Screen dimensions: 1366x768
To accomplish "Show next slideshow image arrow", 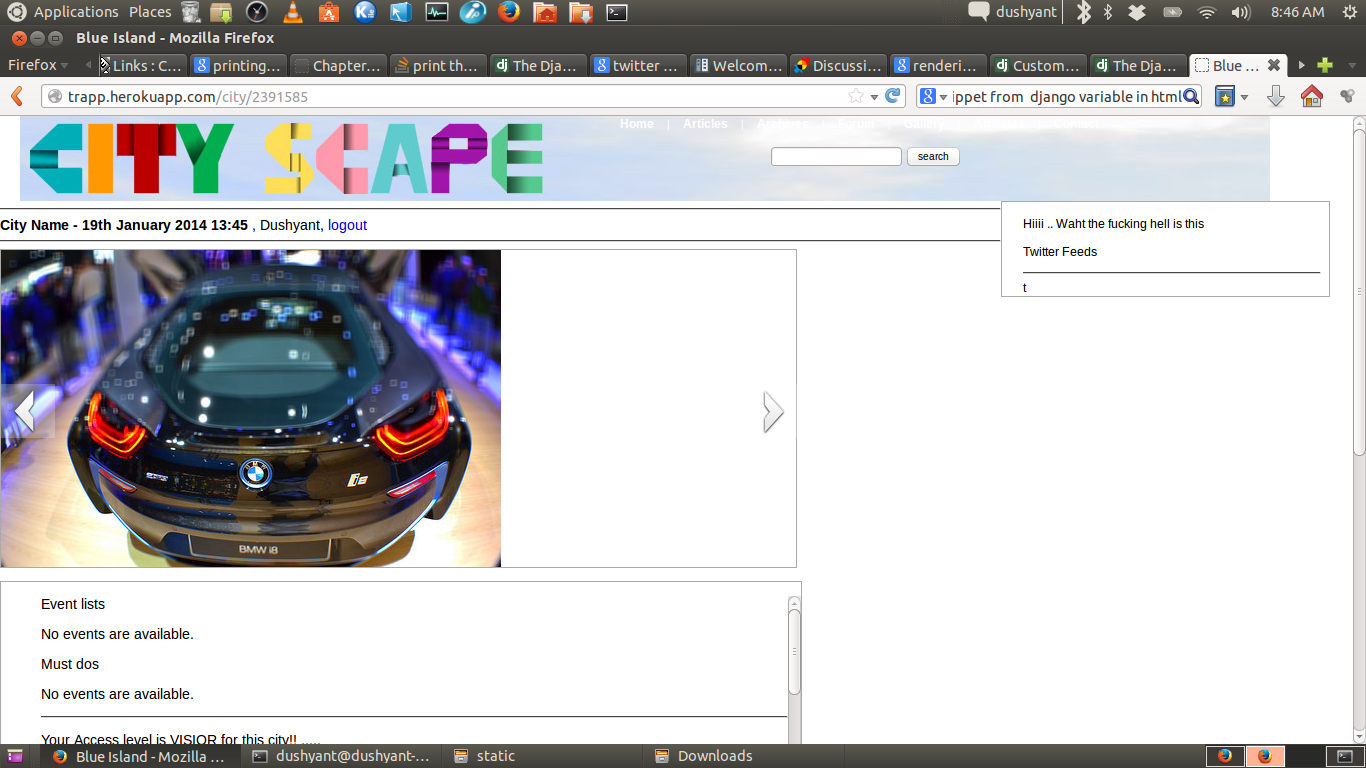I will tap(773, 411).
